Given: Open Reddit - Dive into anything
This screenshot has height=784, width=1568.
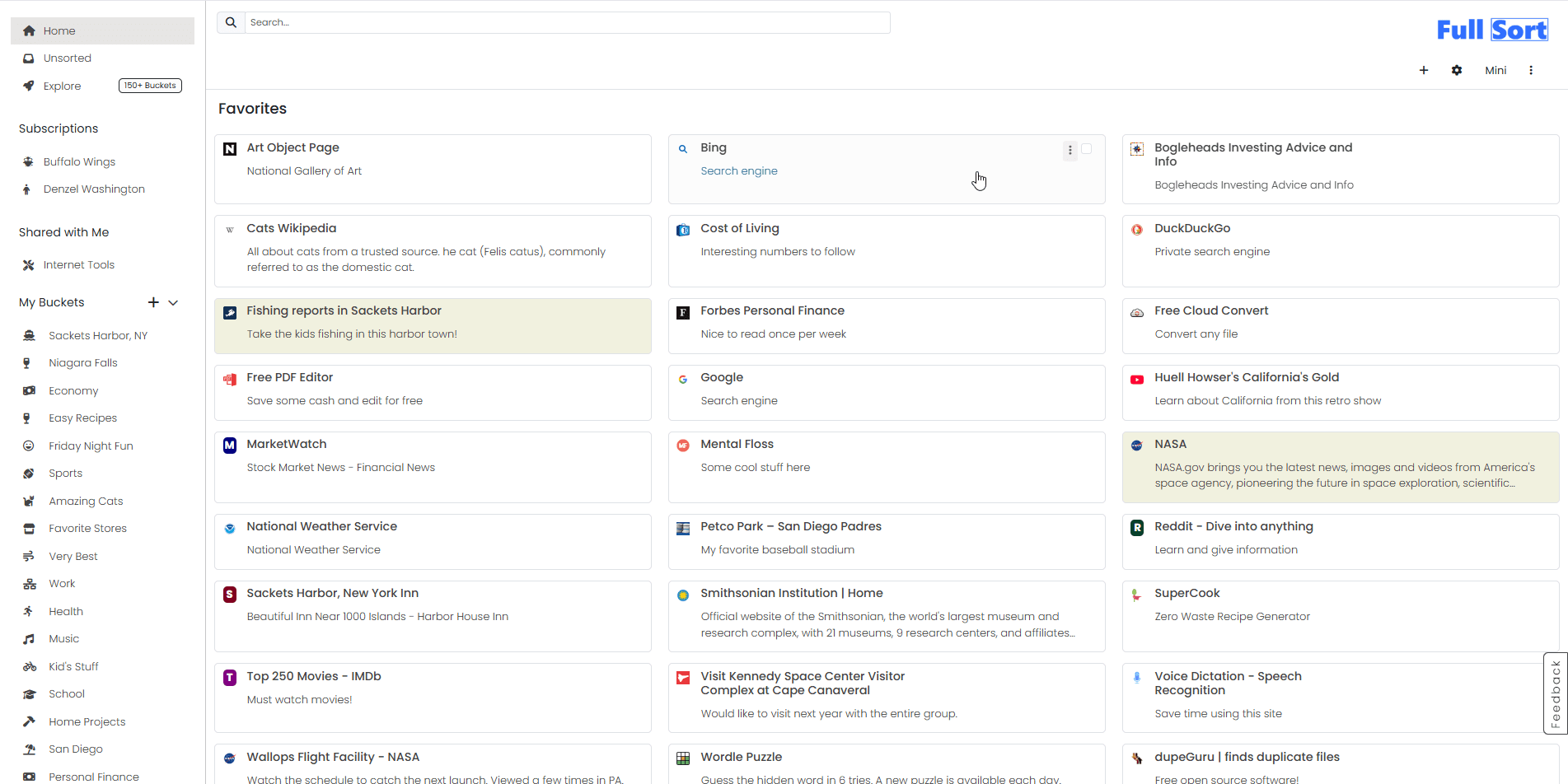Looking at the screenshot, I should [x=1233, y=526].
